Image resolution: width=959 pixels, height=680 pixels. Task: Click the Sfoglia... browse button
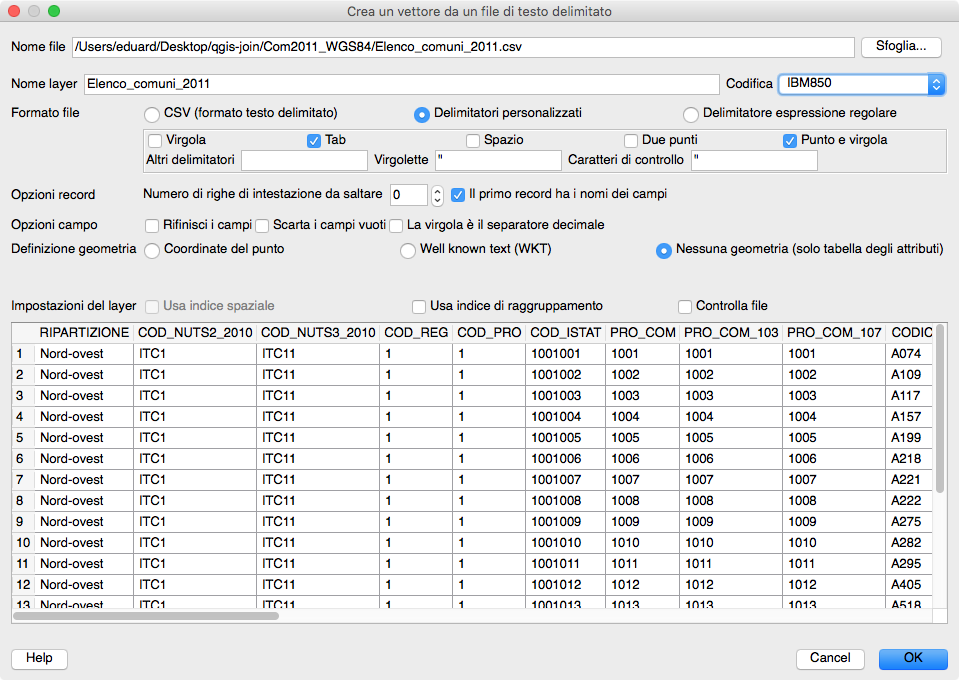click(901, 46)
